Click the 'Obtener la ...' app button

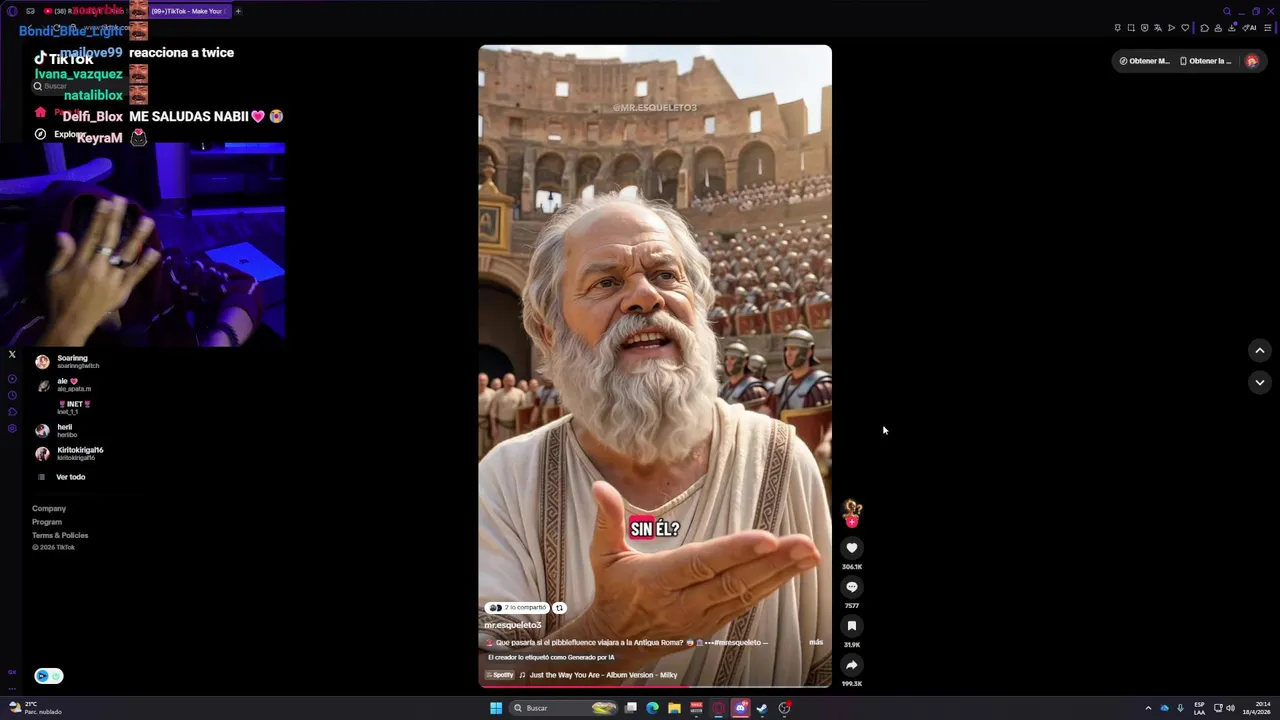coord(1206,61)
